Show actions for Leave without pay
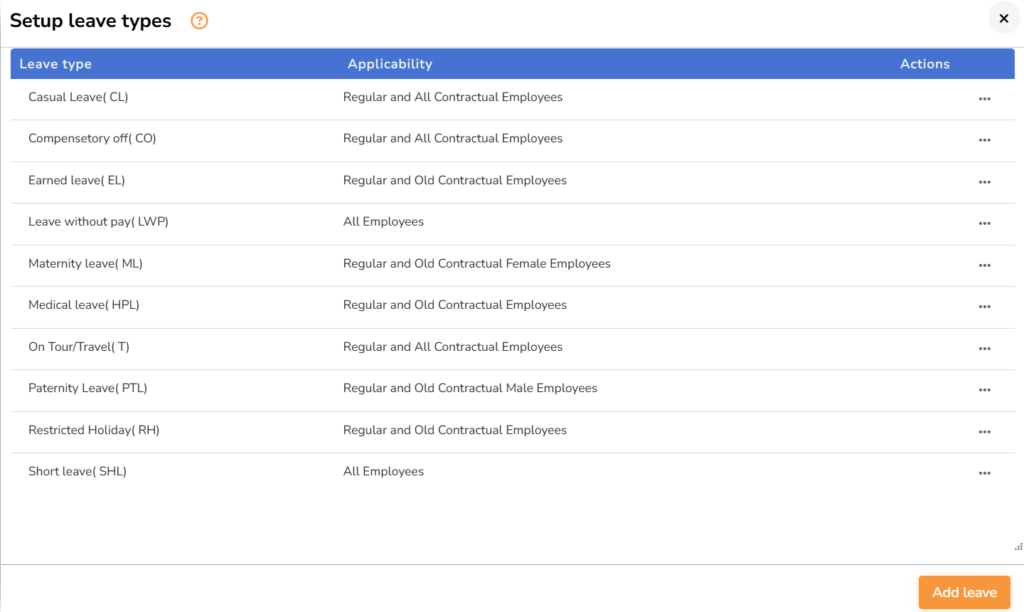The image size is (1024, 612). coord(984,223)
